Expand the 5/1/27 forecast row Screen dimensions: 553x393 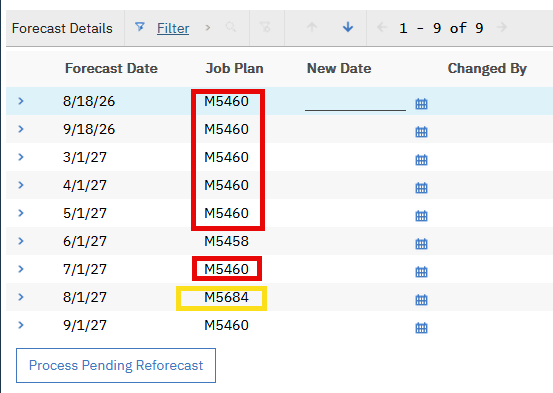click(x=21, y=213)
